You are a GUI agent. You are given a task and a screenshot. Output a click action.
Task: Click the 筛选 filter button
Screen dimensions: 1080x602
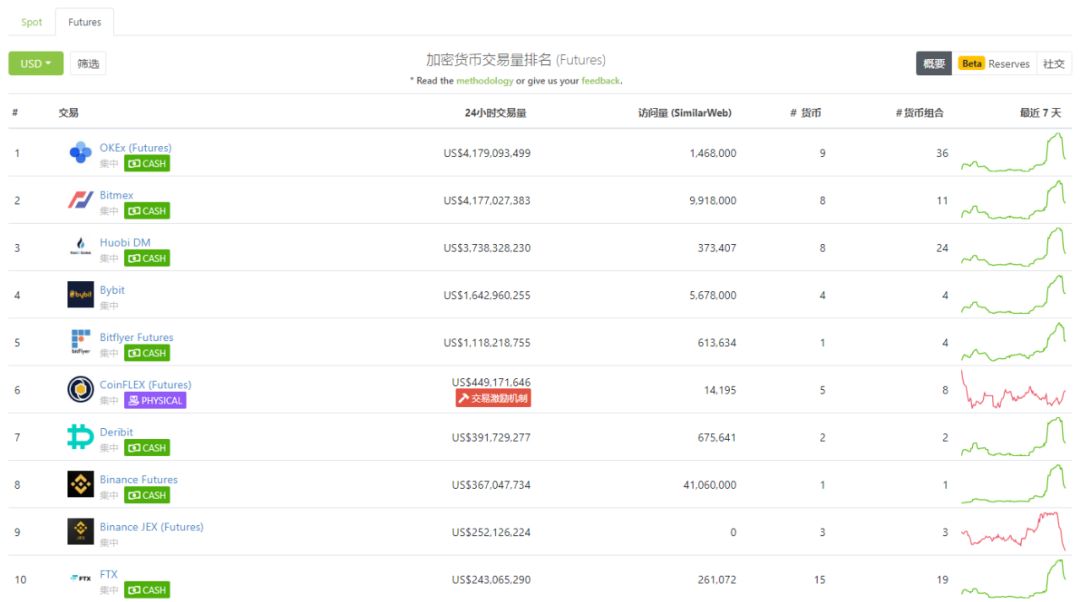point(88,64)
